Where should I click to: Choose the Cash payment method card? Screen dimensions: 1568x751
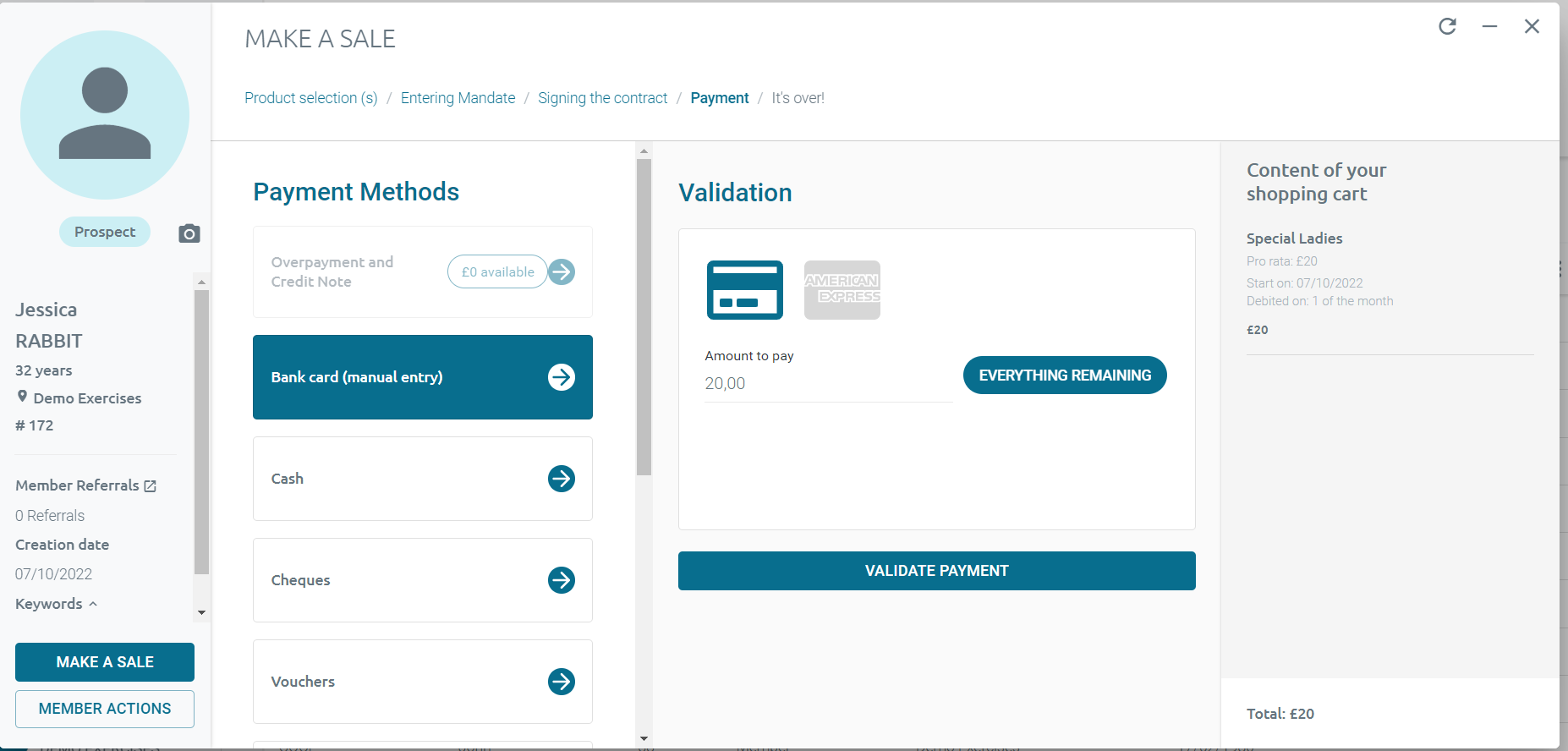coord(423,479)
